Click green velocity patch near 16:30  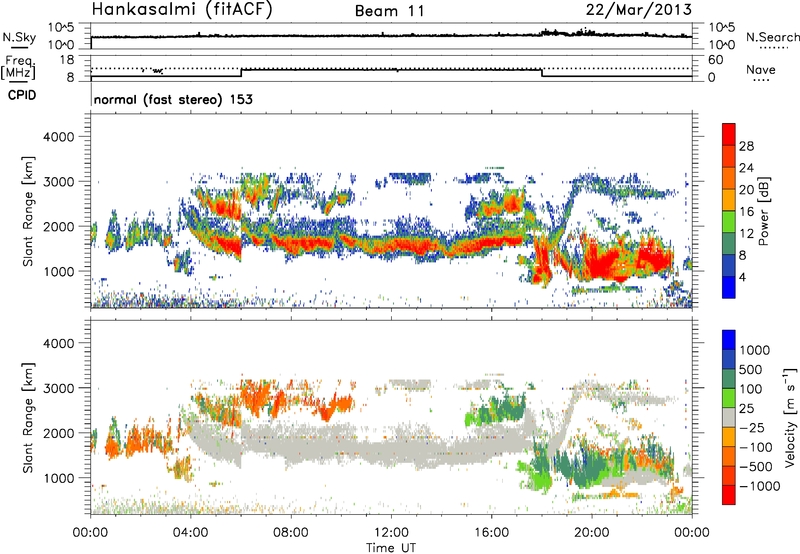click(x=503, y=408)
